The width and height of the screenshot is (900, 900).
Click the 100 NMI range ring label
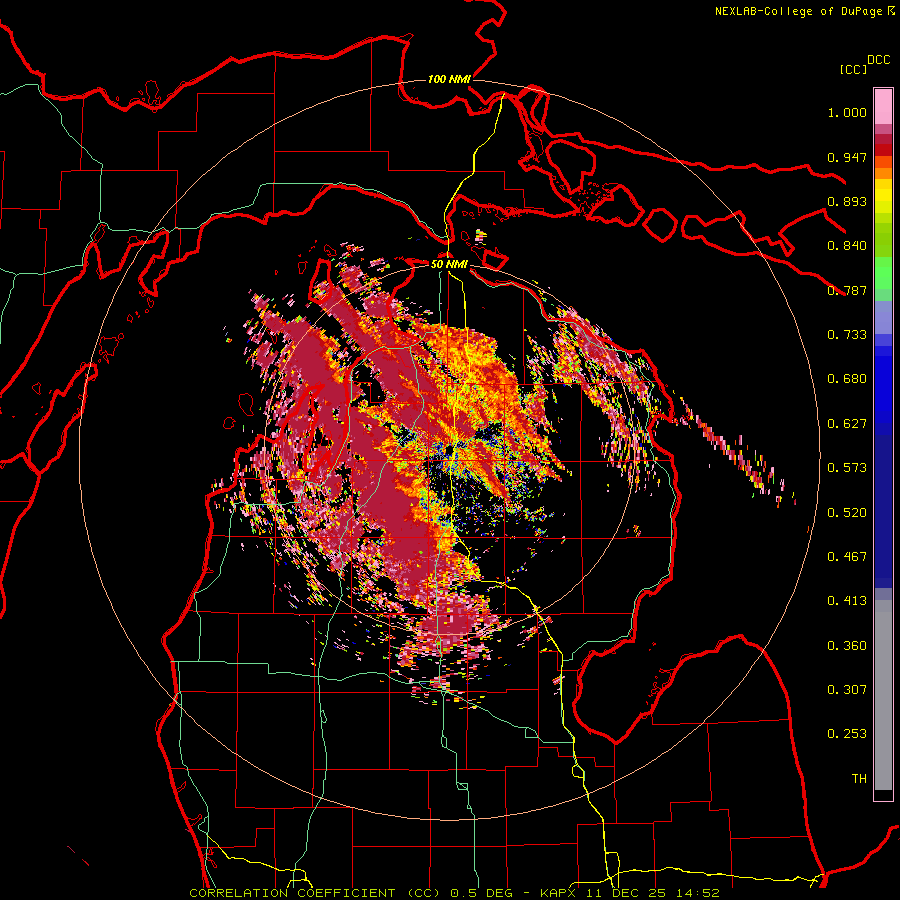(449, 79)
